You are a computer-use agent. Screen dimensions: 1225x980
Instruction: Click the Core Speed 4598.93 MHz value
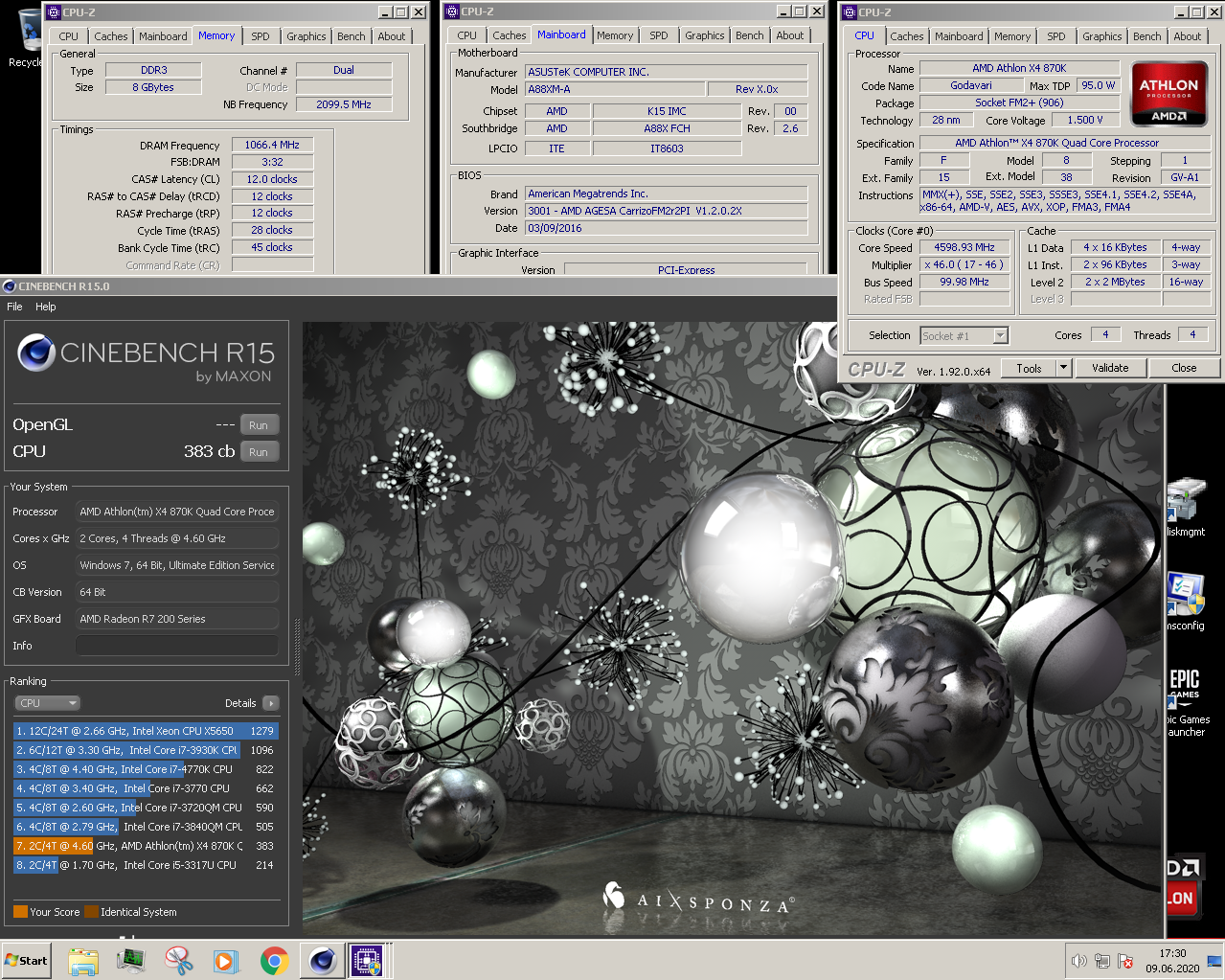(964, 247)
